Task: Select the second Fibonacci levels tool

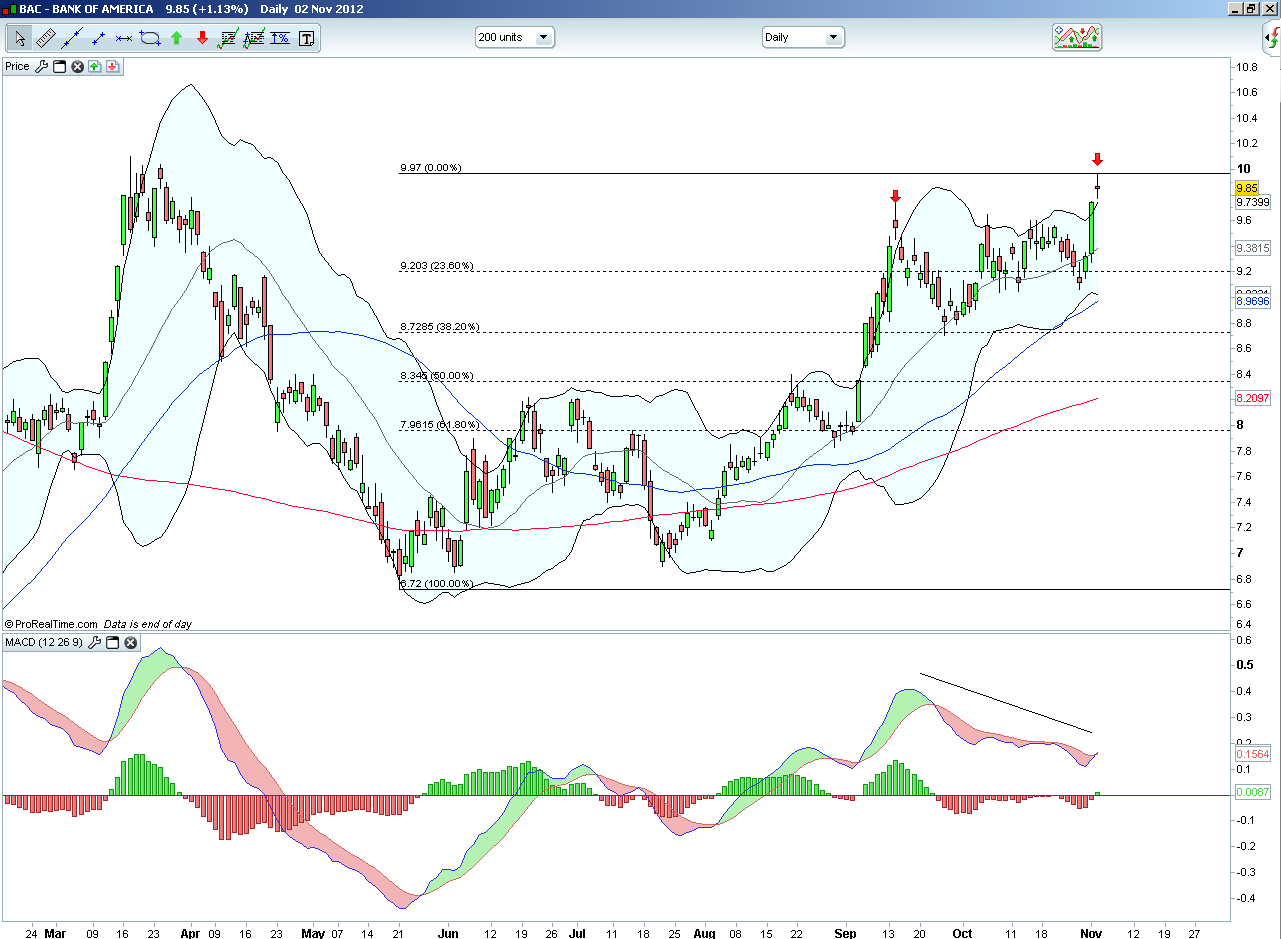Action: (254, 39)
